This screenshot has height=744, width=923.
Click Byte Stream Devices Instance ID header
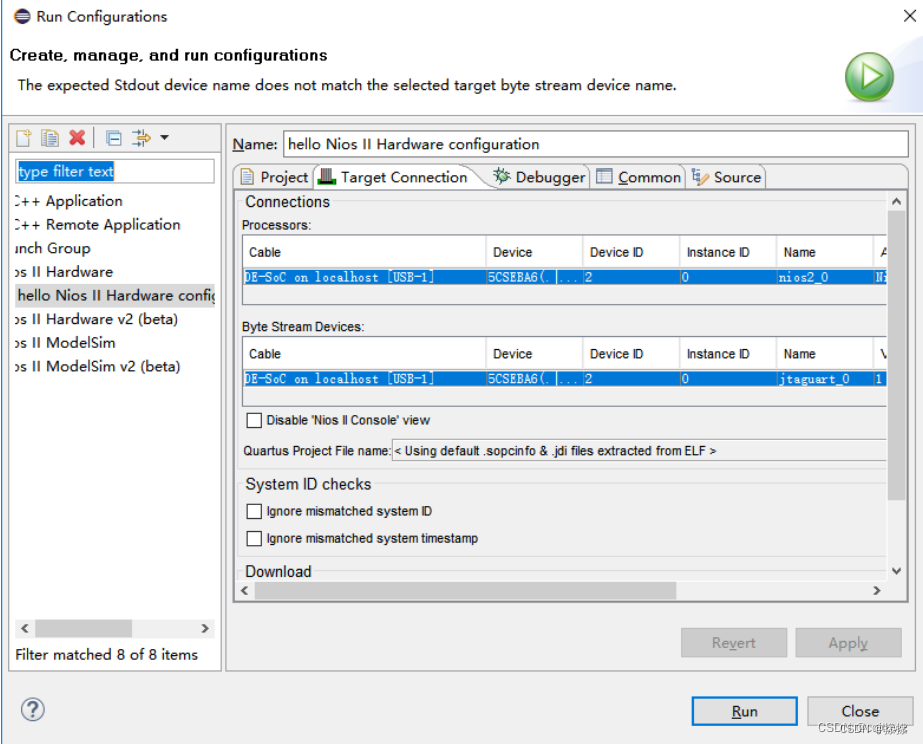728,354
